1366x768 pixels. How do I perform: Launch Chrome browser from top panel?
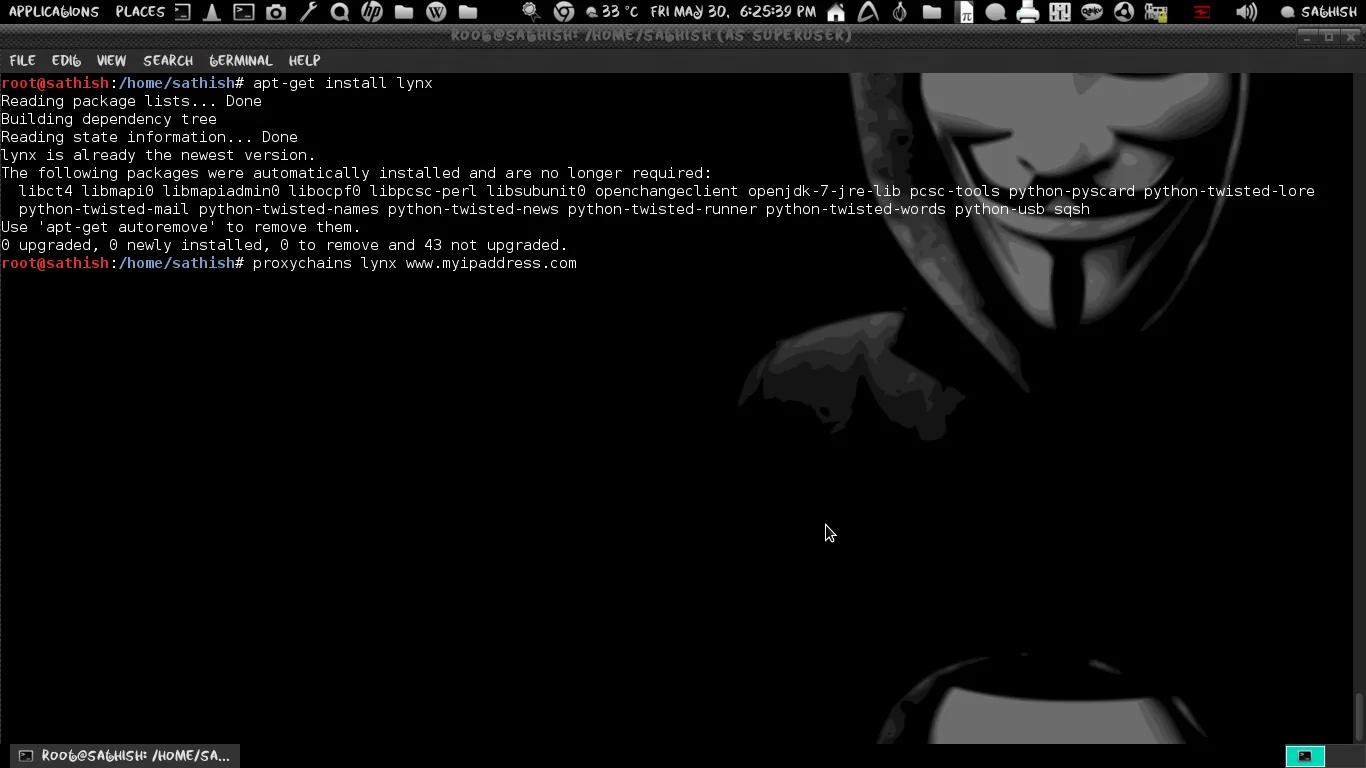564,12
